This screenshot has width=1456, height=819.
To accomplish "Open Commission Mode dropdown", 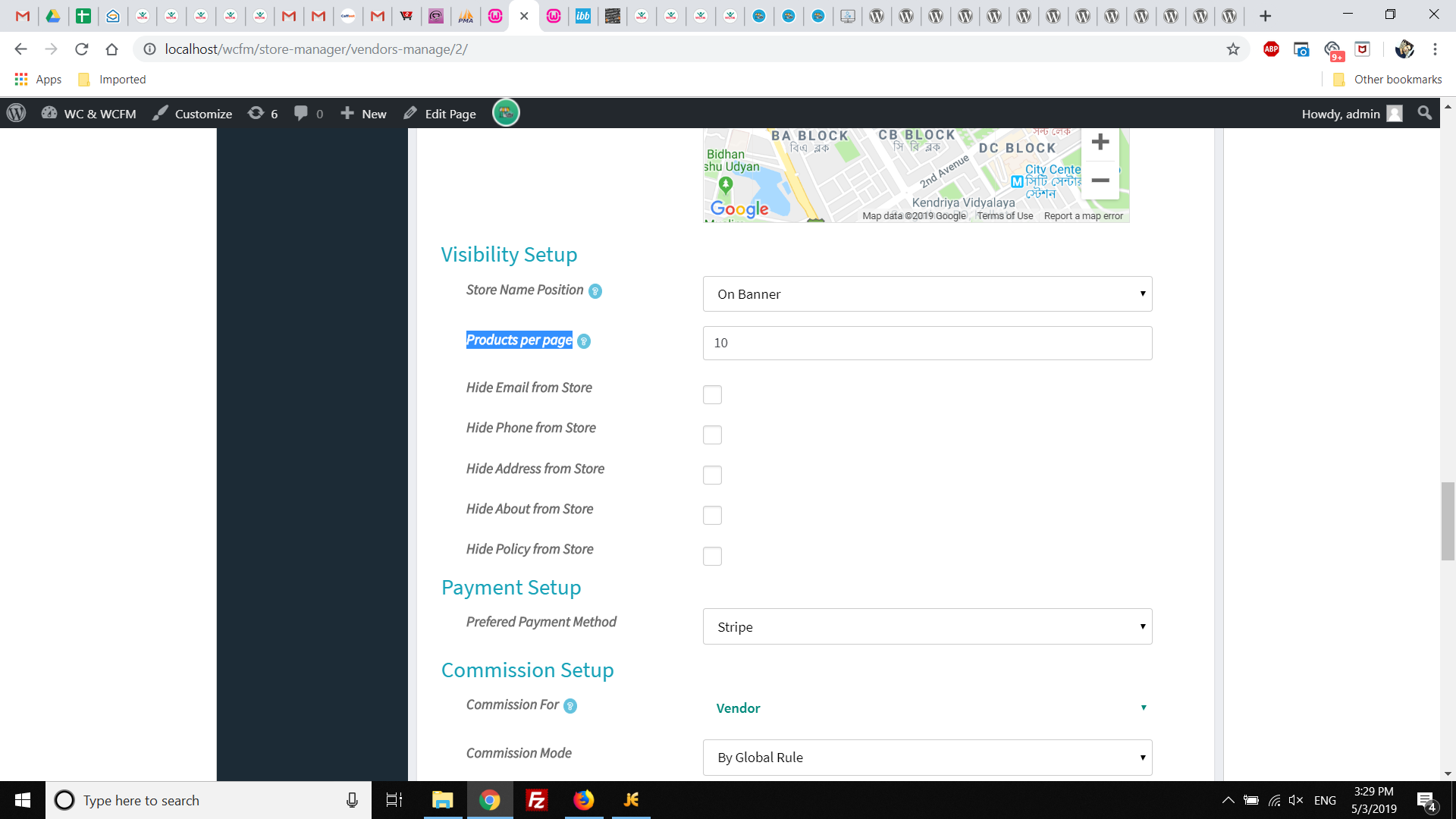I will (x=927, y=758).
